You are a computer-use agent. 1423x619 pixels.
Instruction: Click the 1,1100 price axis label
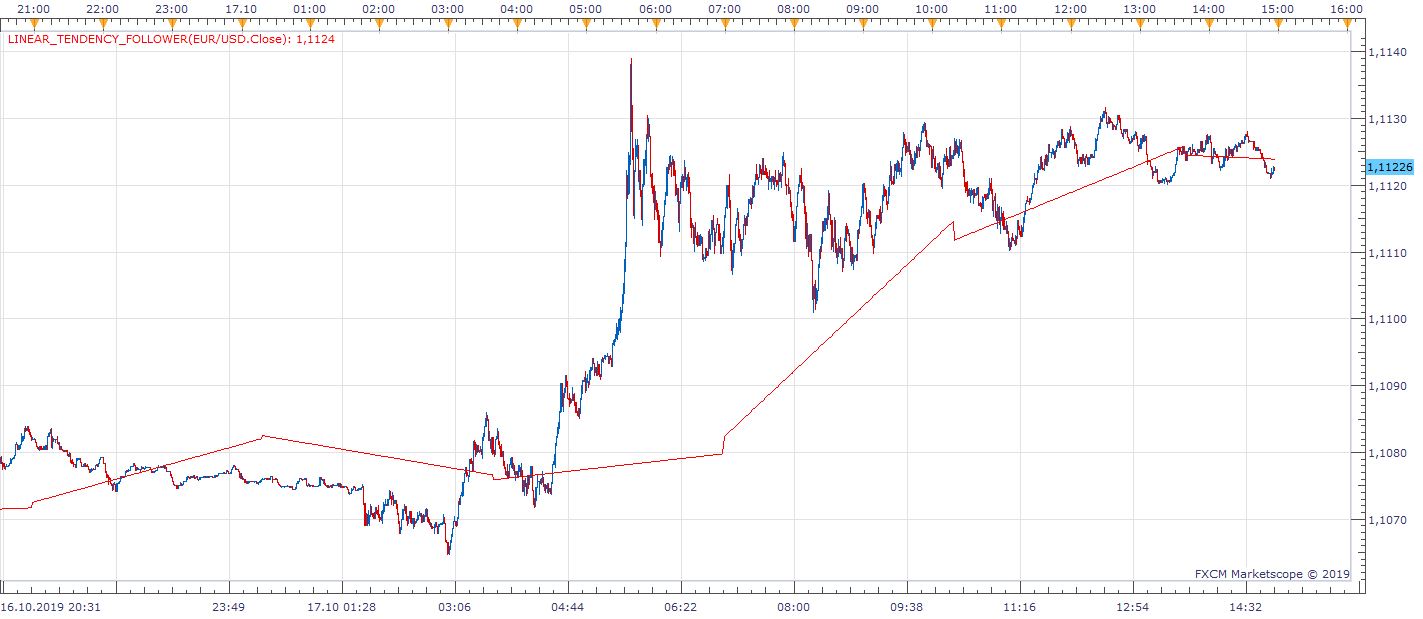1386,319
